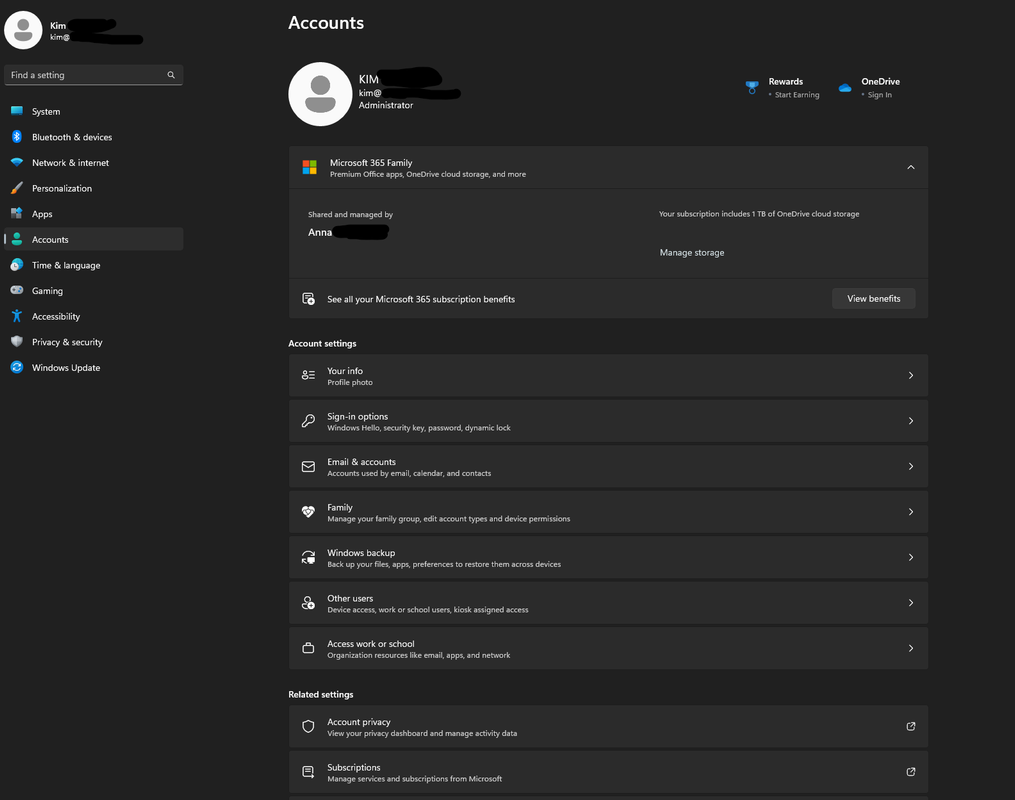
Task: Click the Privacy & security shield icon
Action: pyautogui.click(x=17, y=342)
